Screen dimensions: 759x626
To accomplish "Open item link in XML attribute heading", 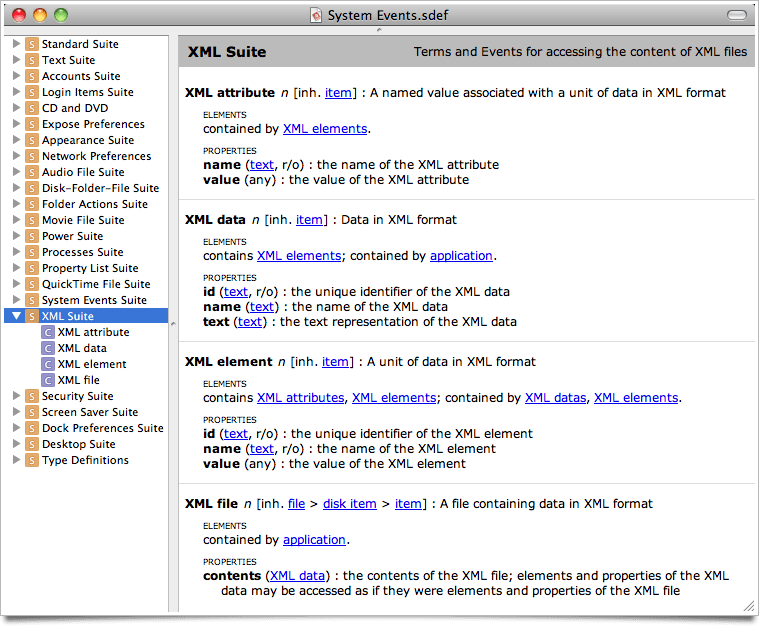I will coord(338,92).
